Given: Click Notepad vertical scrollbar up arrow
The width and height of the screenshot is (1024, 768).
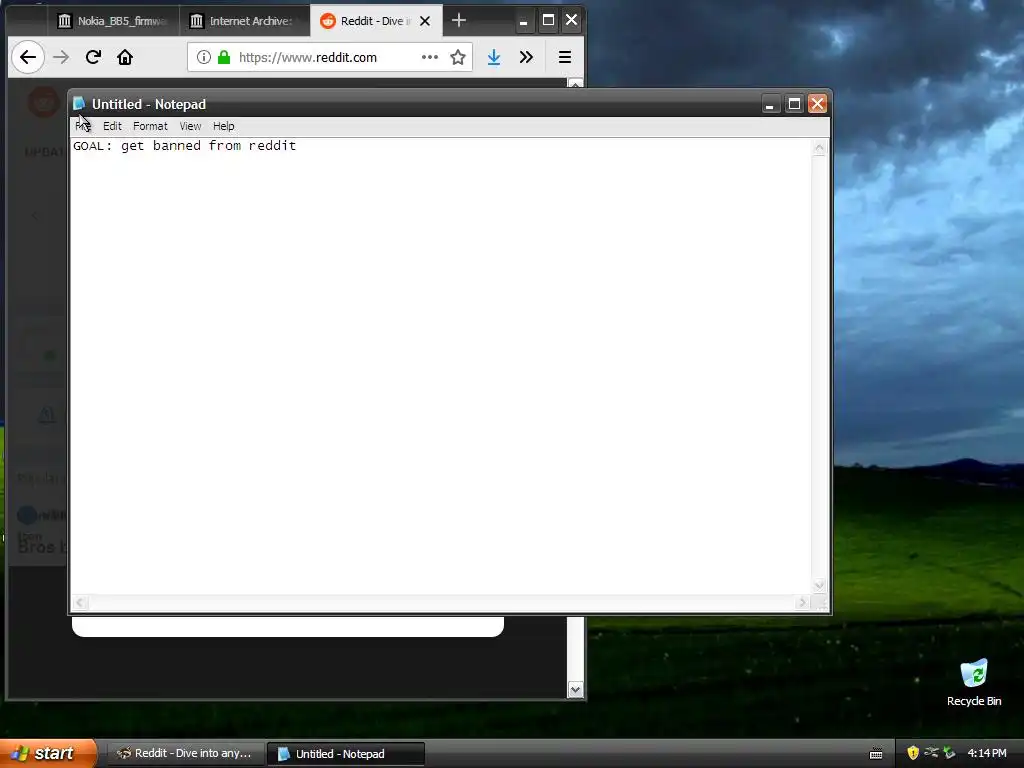Looking at the screenshot, I should tap(819, 148).
